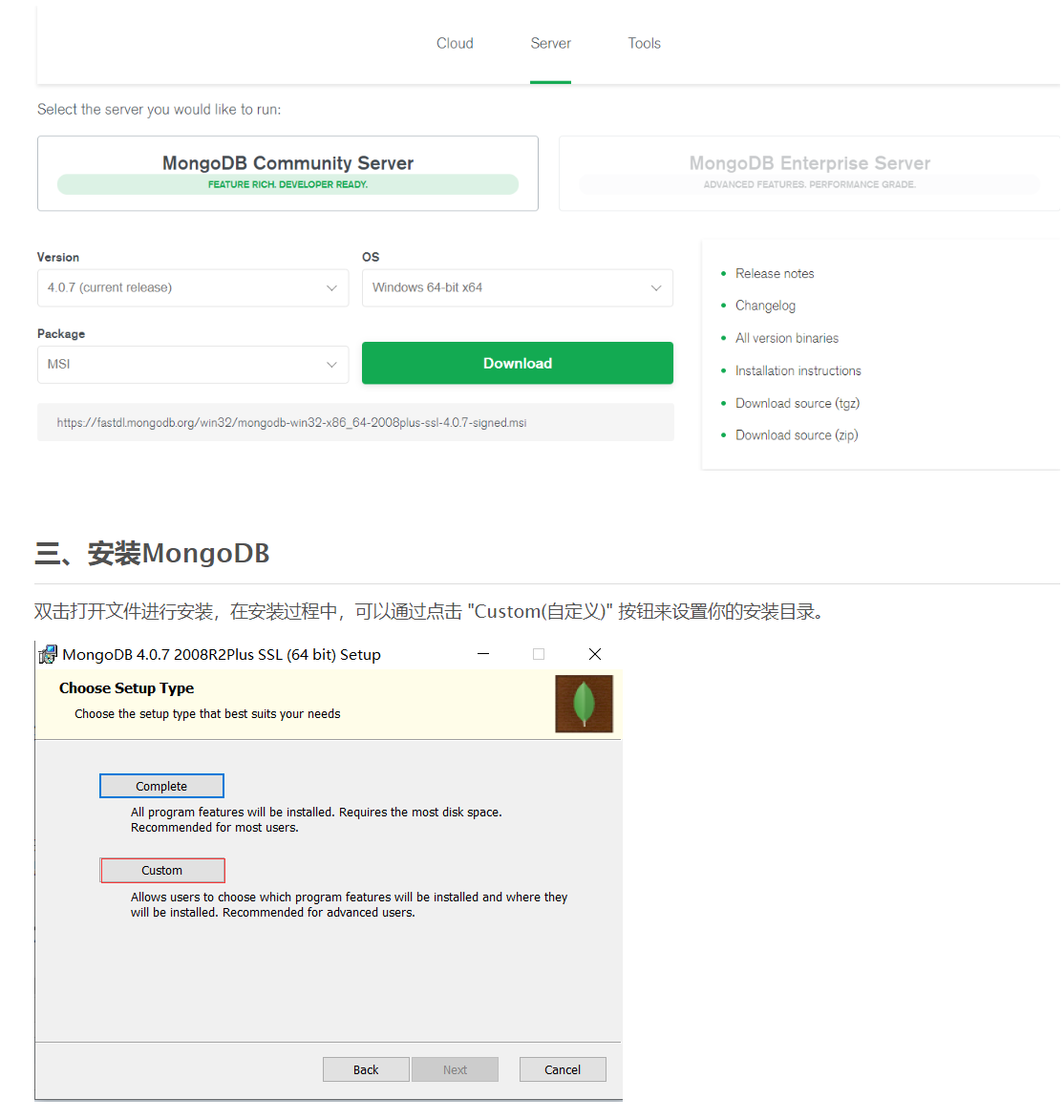
Task: Open the OS dropdown showing Windows 64-bit
Action: [x=518, y=287]
